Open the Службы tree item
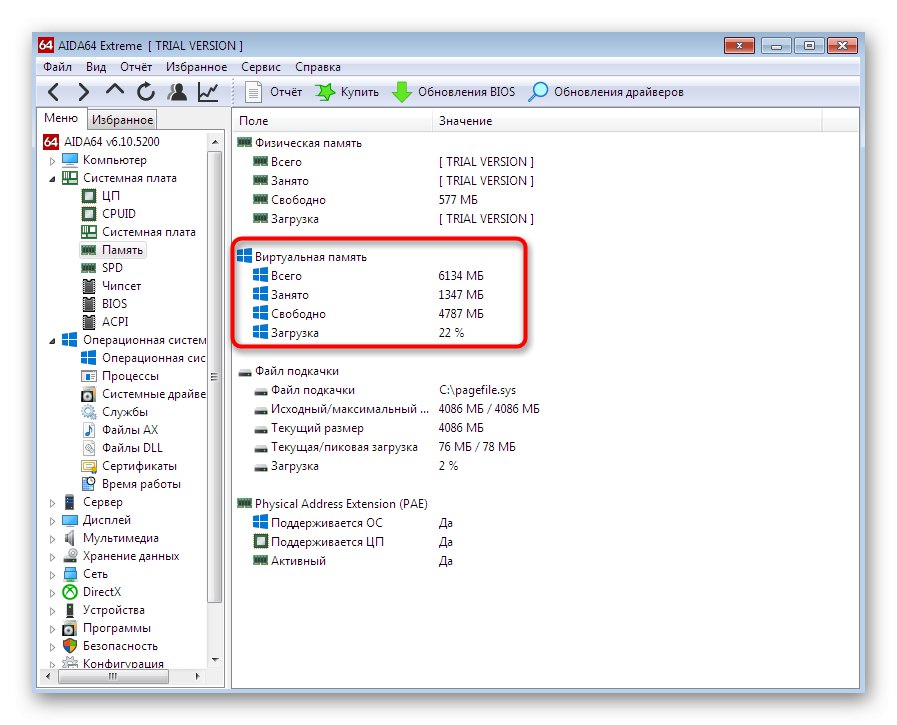Viewport: 897px width, 725px height. tap(125, 412)
